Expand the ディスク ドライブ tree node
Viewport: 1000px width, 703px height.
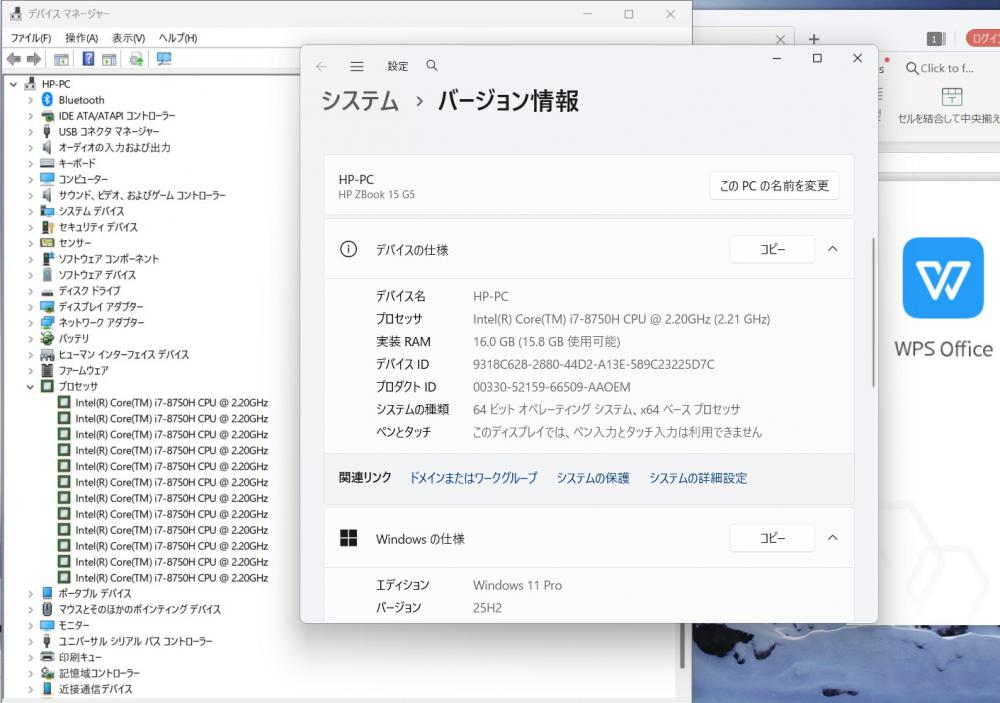[30, 291]
